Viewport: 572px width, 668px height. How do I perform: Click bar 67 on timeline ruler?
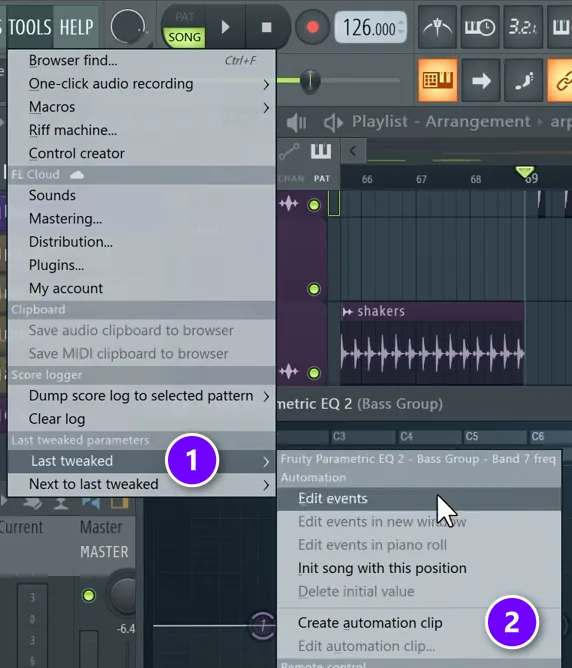(421, 179)
